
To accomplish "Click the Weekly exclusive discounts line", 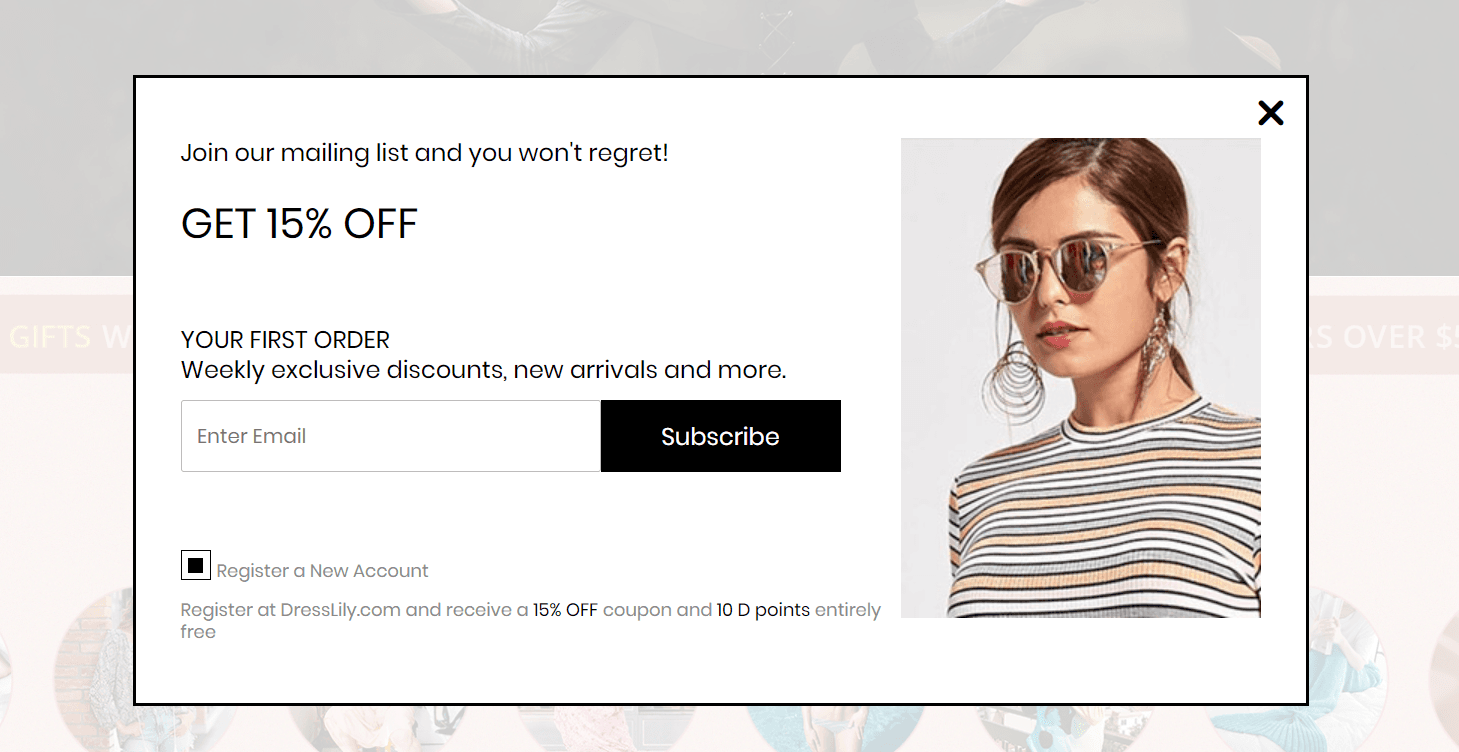I will pos(483,370).
